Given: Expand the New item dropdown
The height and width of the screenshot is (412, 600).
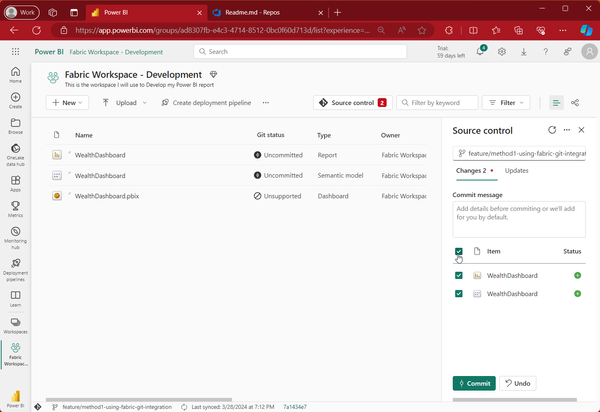Looking at the screenshot, I should [x=67, y=103].
